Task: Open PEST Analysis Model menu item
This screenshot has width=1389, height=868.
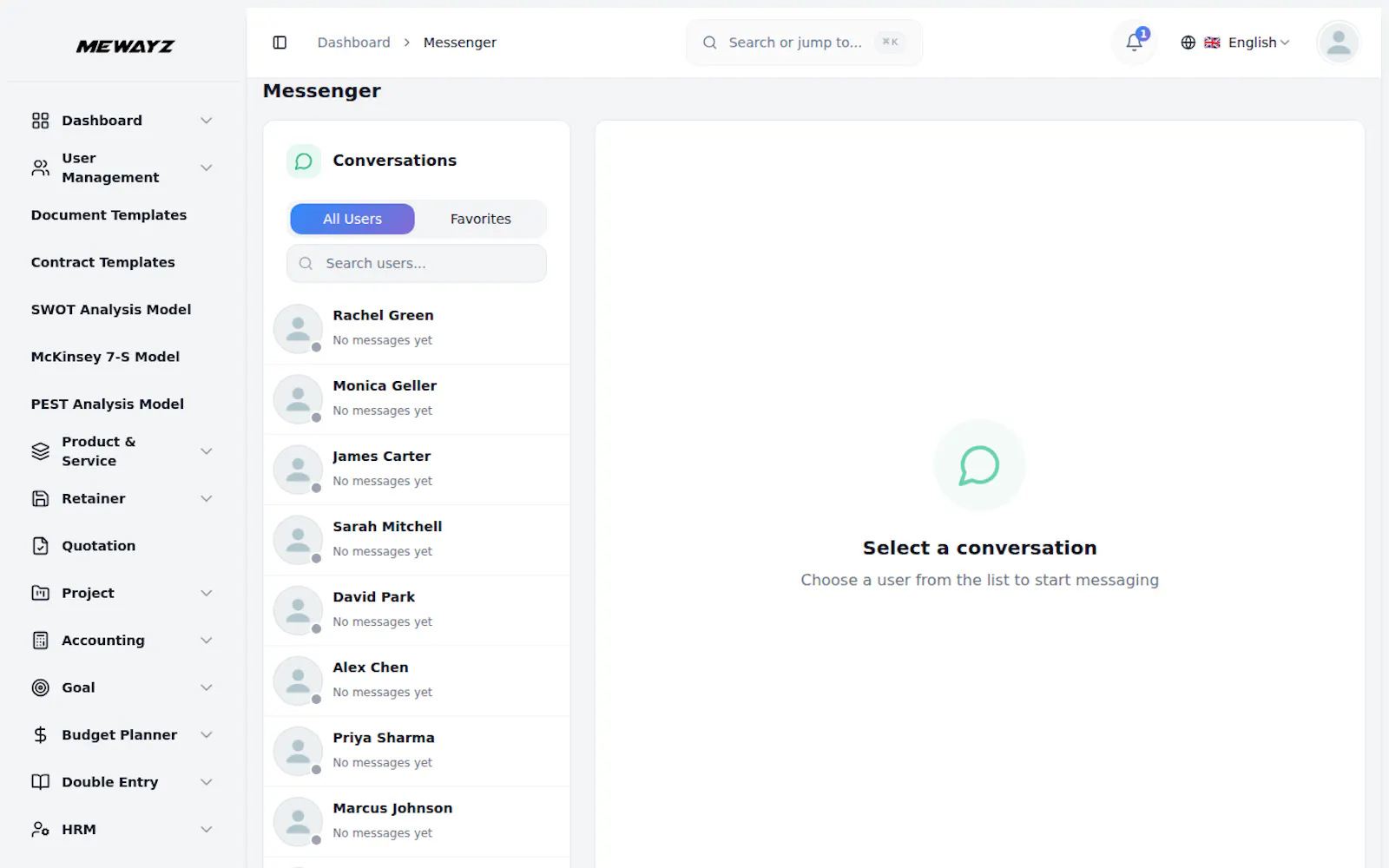Action: (x=108, y=404)
